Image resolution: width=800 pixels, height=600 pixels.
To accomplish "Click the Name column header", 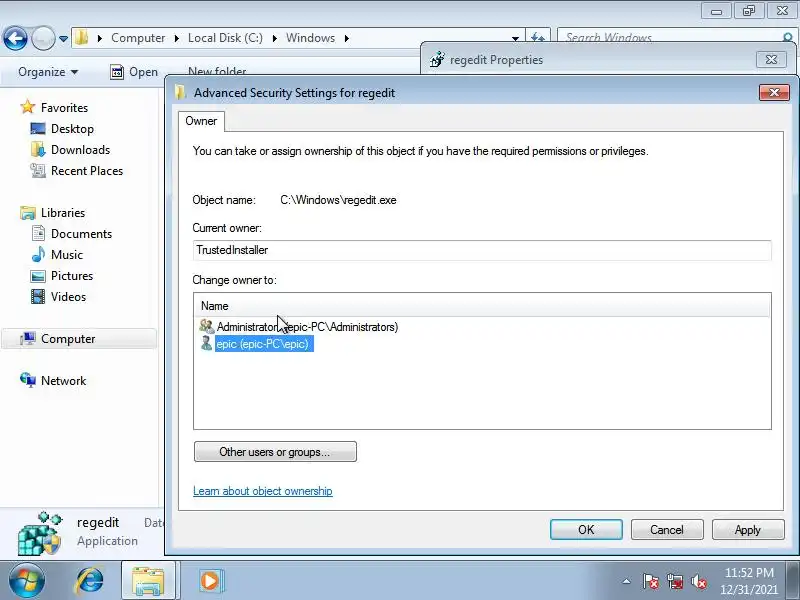I will pyautogui.click(x=482, y=306).
